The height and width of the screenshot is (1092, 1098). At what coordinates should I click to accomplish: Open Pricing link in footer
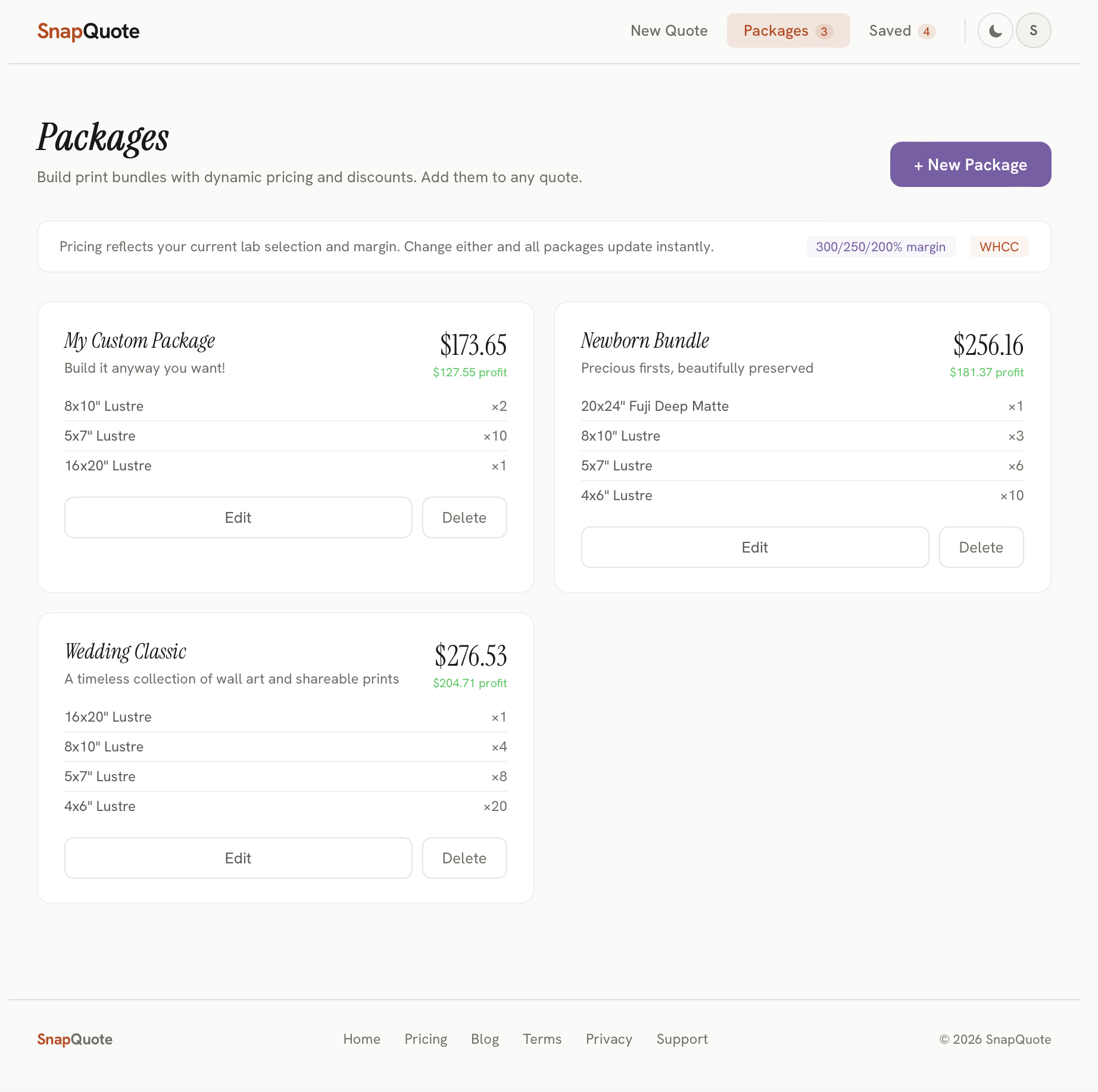(x=426, y=1039)
